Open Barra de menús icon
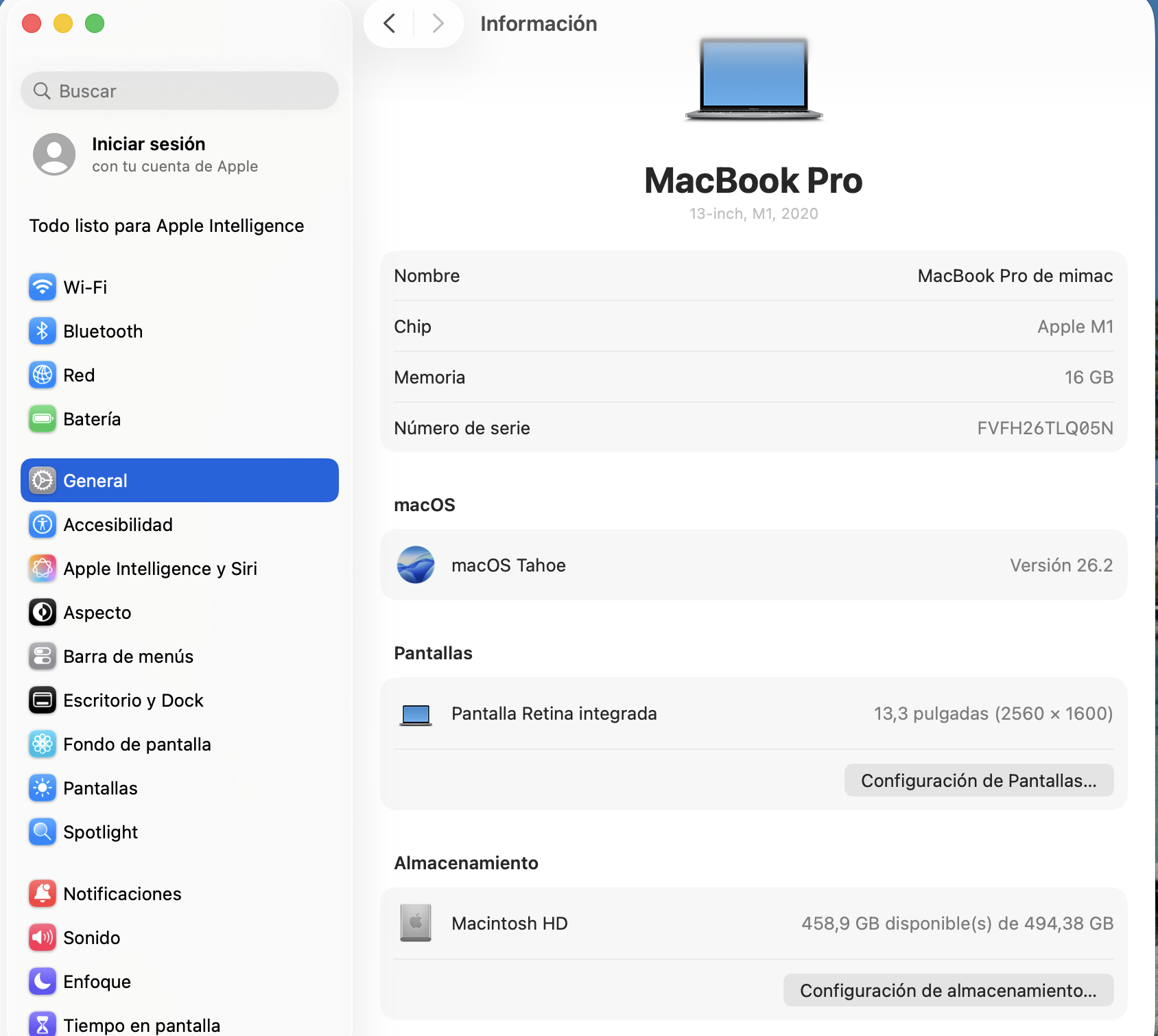Screen dimensions: 1158x1036 click(43, 656)
